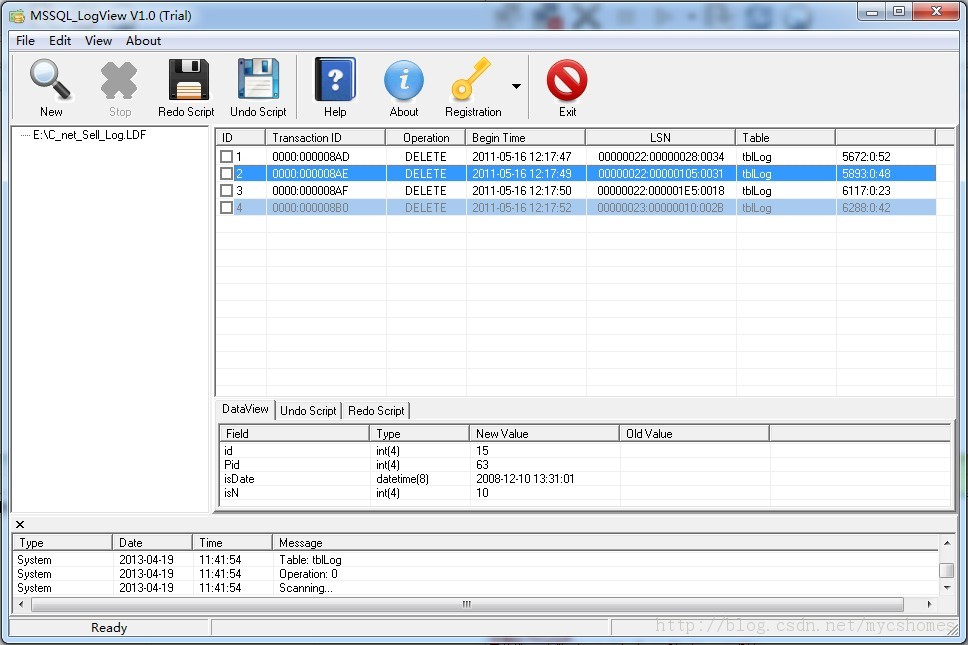Switch to the DataView tab
This screenshot has width=968, height=645.
pyautogui.click(x=245, y=409)
